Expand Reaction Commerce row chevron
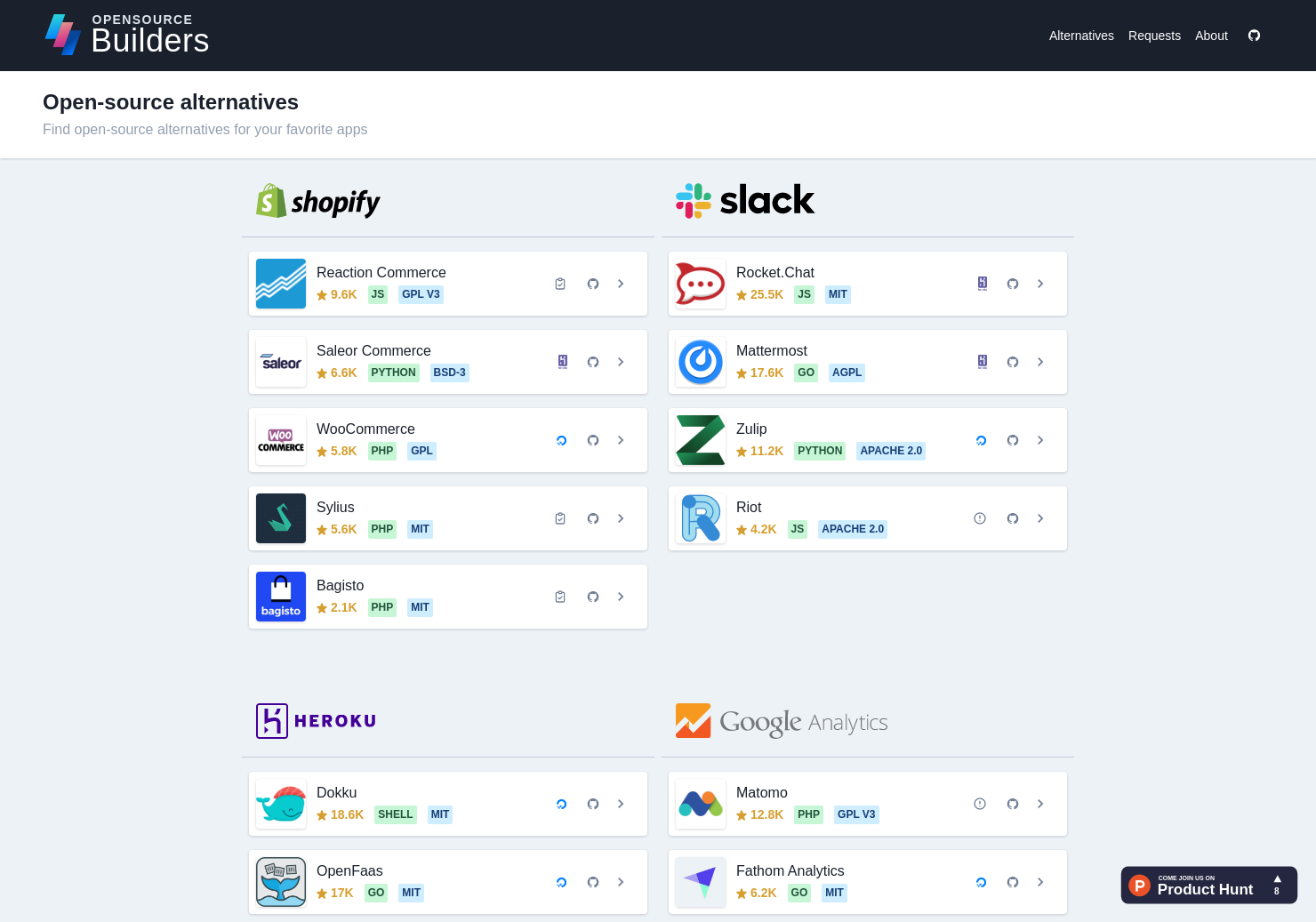This screenshot has width=1316, height=922. [621, 284]
